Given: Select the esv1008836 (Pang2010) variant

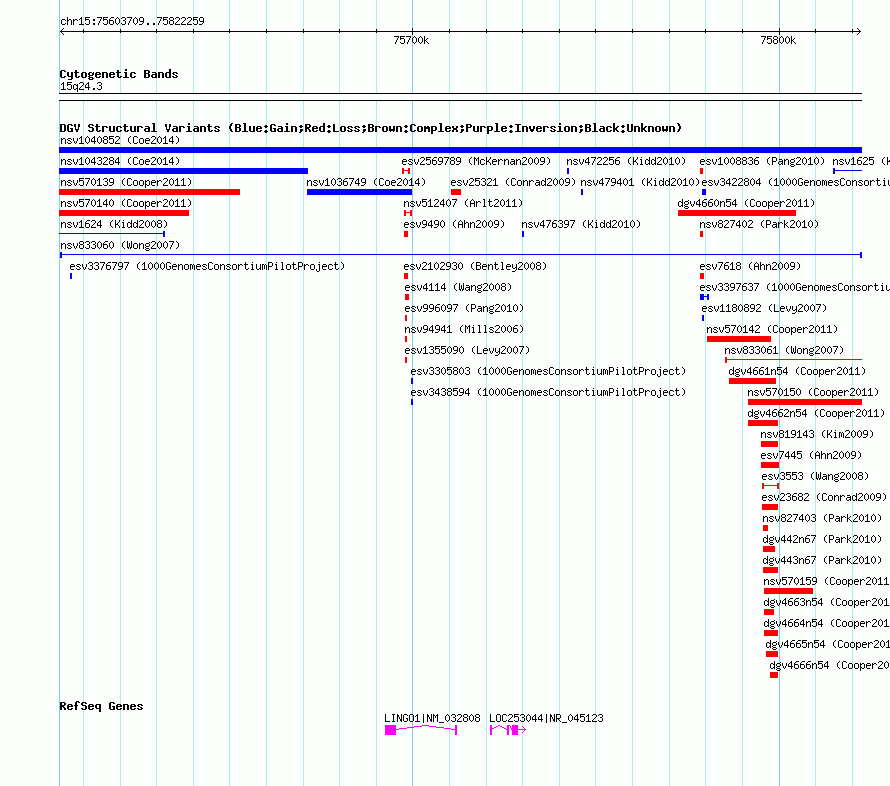Looking at the screenshot, I should (762, 161).
